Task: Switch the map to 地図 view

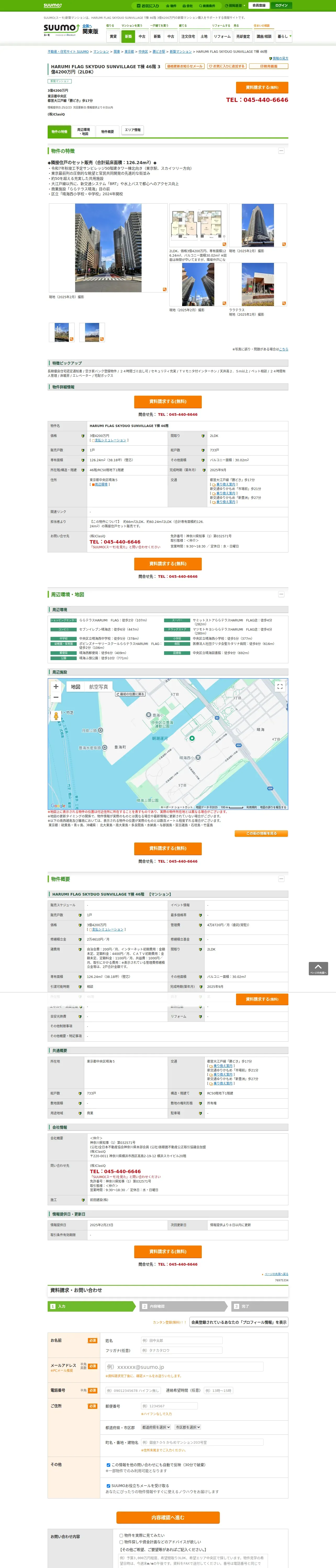Action: click(x=76, y=687)
